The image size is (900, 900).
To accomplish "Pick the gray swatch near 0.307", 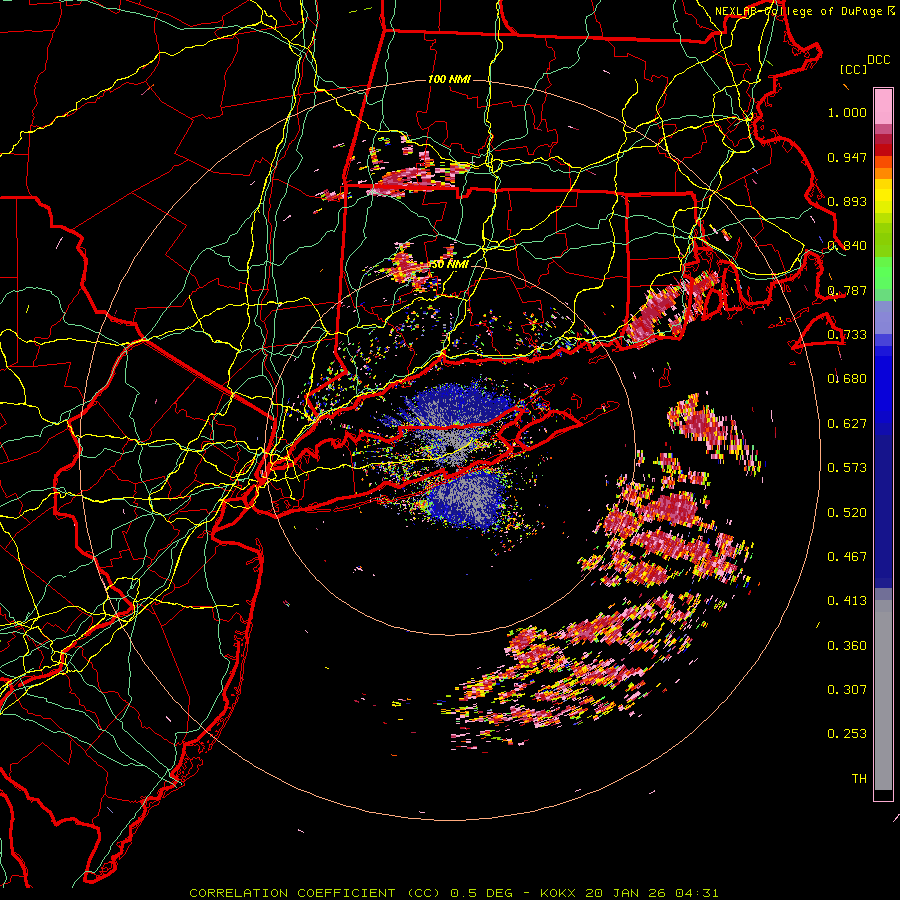I will (883, 695).
